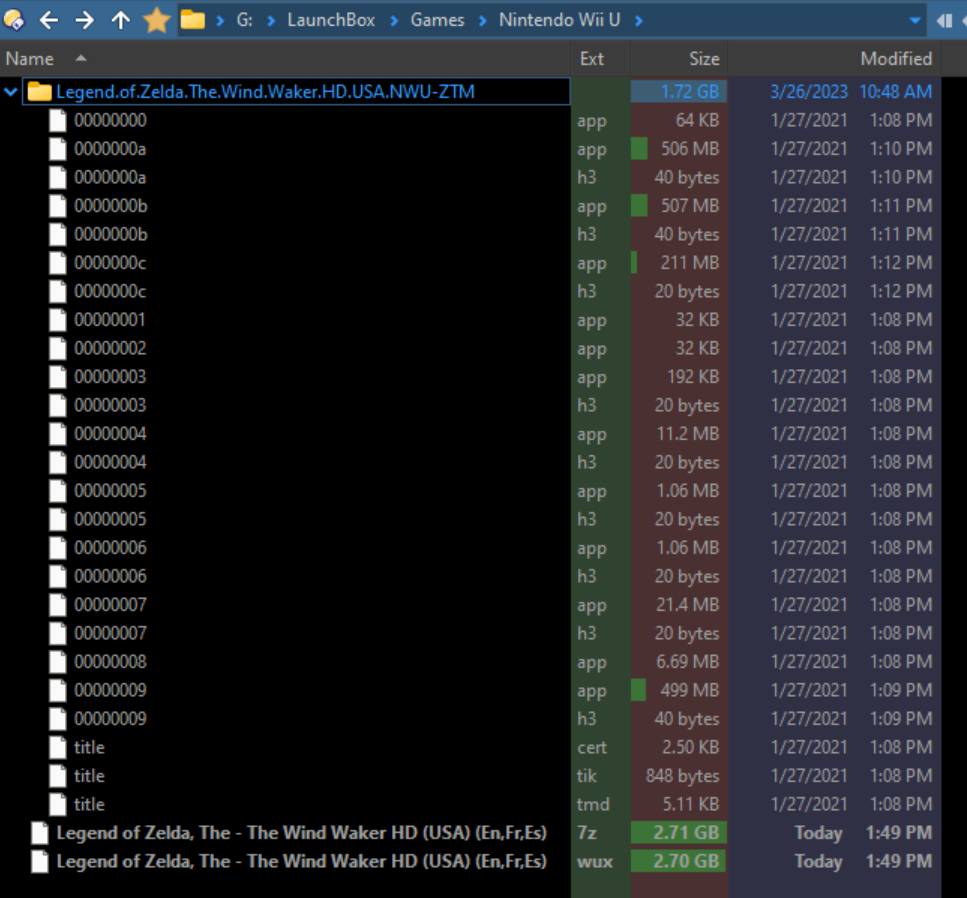Select the 0000000a file with h3 extension
Viewport: 967px width, 898px height.
[x=110, y=177]
